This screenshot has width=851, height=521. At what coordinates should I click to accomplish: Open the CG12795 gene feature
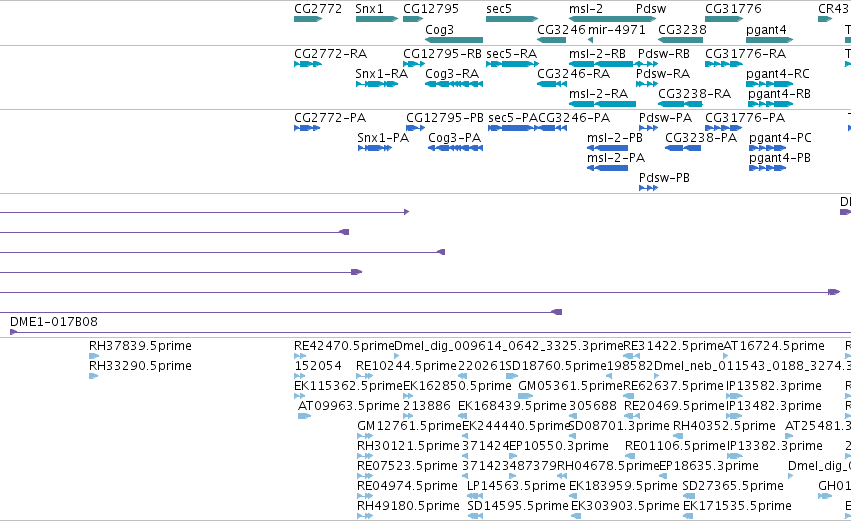point(413,19)
